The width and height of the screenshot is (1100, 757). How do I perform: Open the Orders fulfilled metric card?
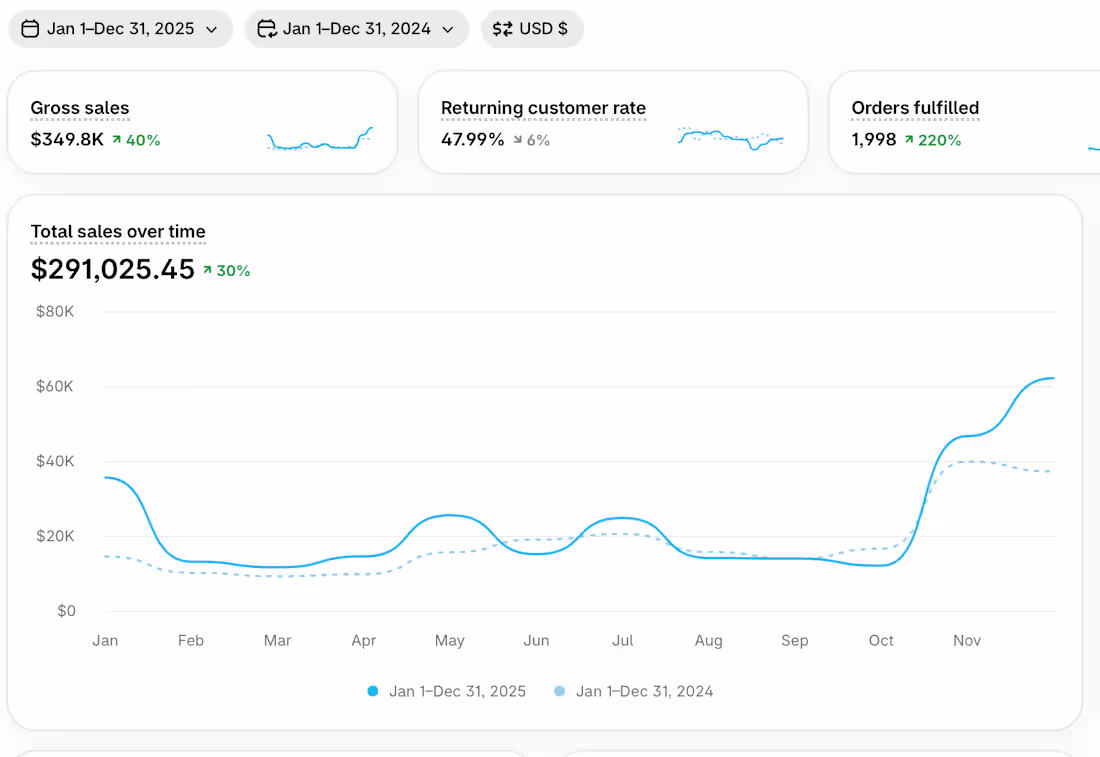965,122
